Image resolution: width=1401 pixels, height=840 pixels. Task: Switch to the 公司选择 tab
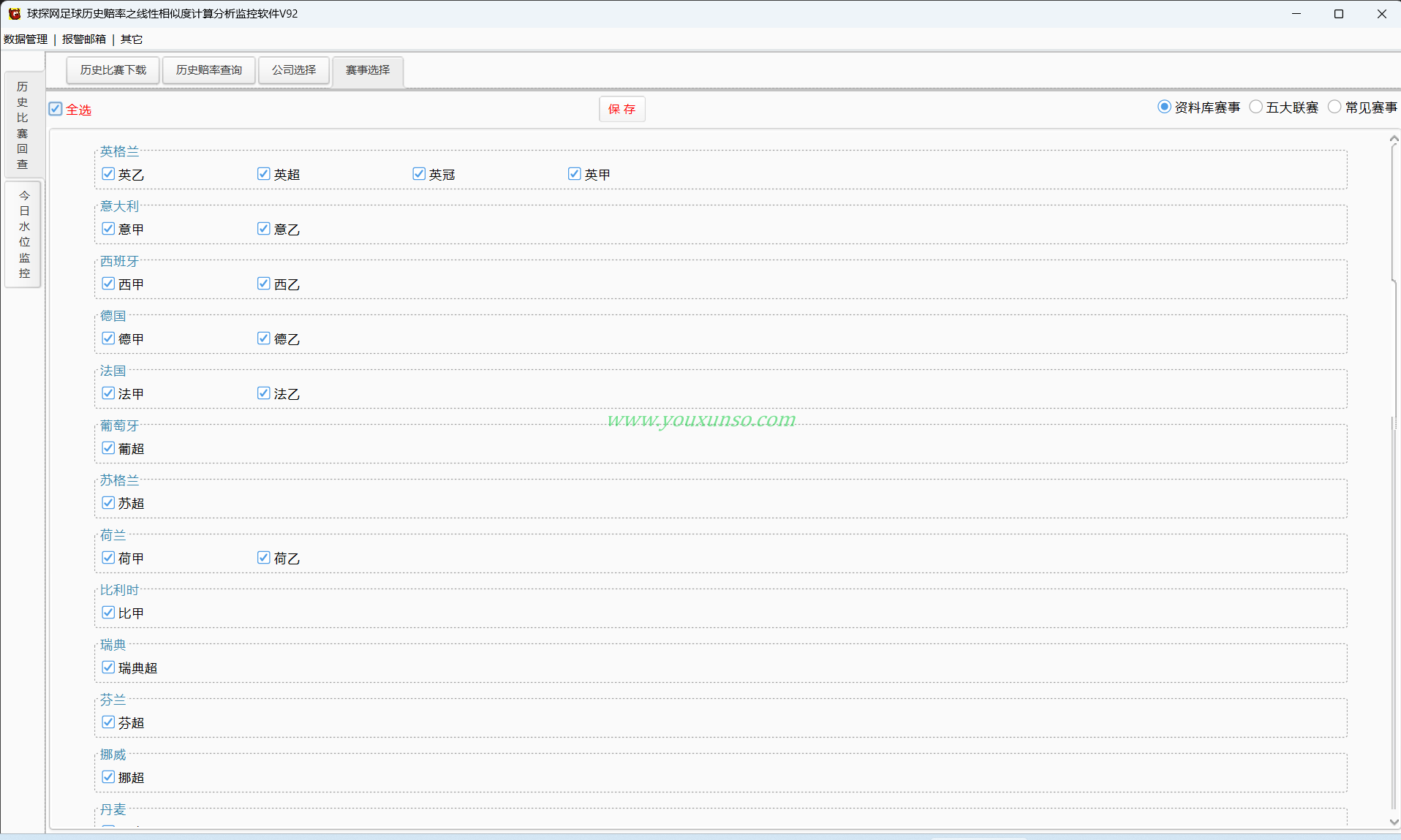[294, 70]
